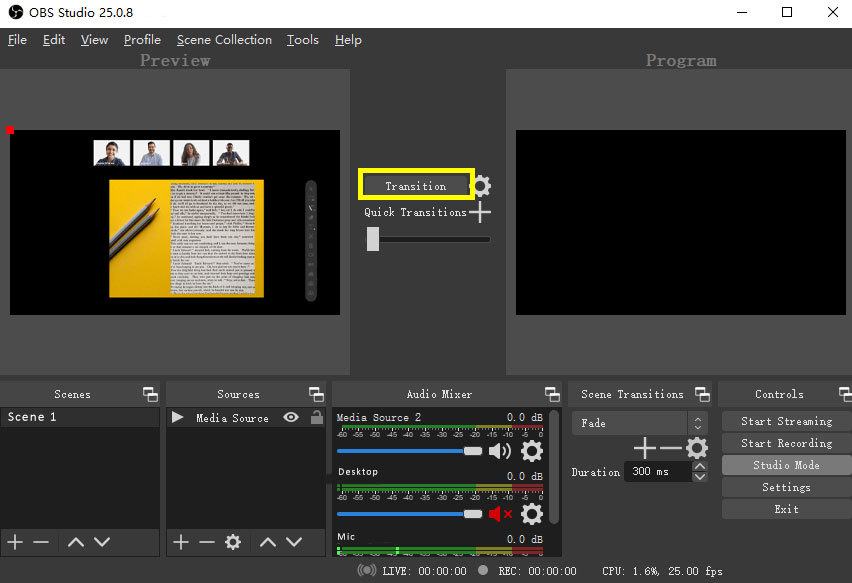Add a new scene
This screenshot has height=583, width=852.
click(15, 542)
